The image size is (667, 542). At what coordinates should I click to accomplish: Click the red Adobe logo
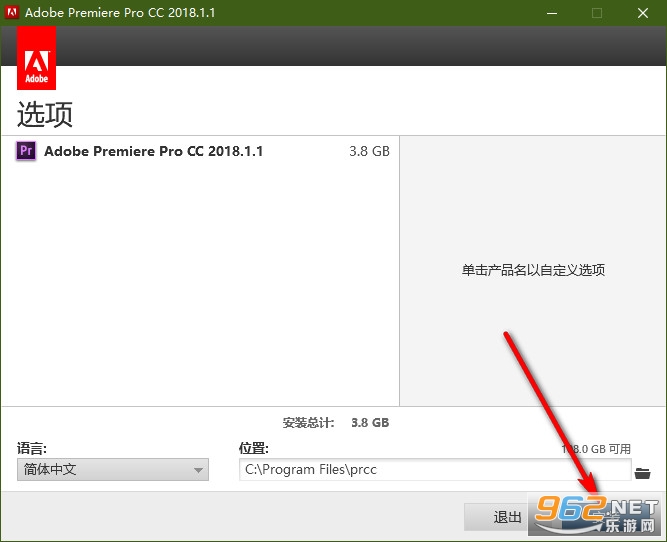[37, 58]
